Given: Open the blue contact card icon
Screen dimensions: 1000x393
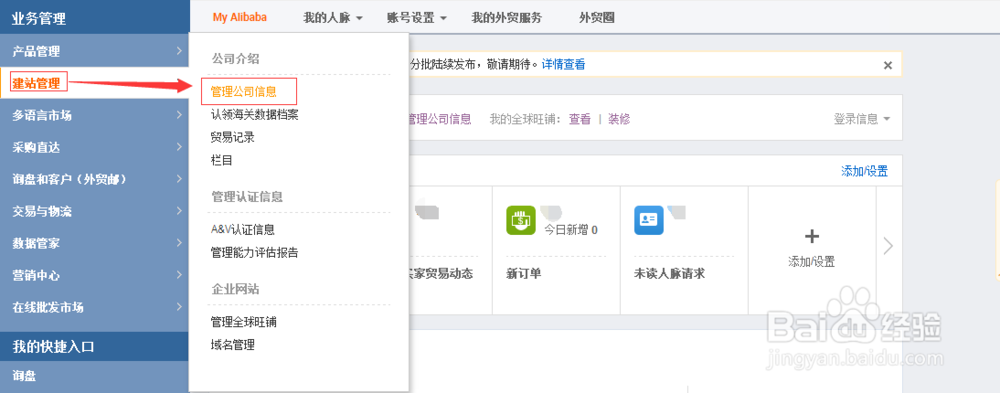Looking at the screenshot, I should (649, 220).
